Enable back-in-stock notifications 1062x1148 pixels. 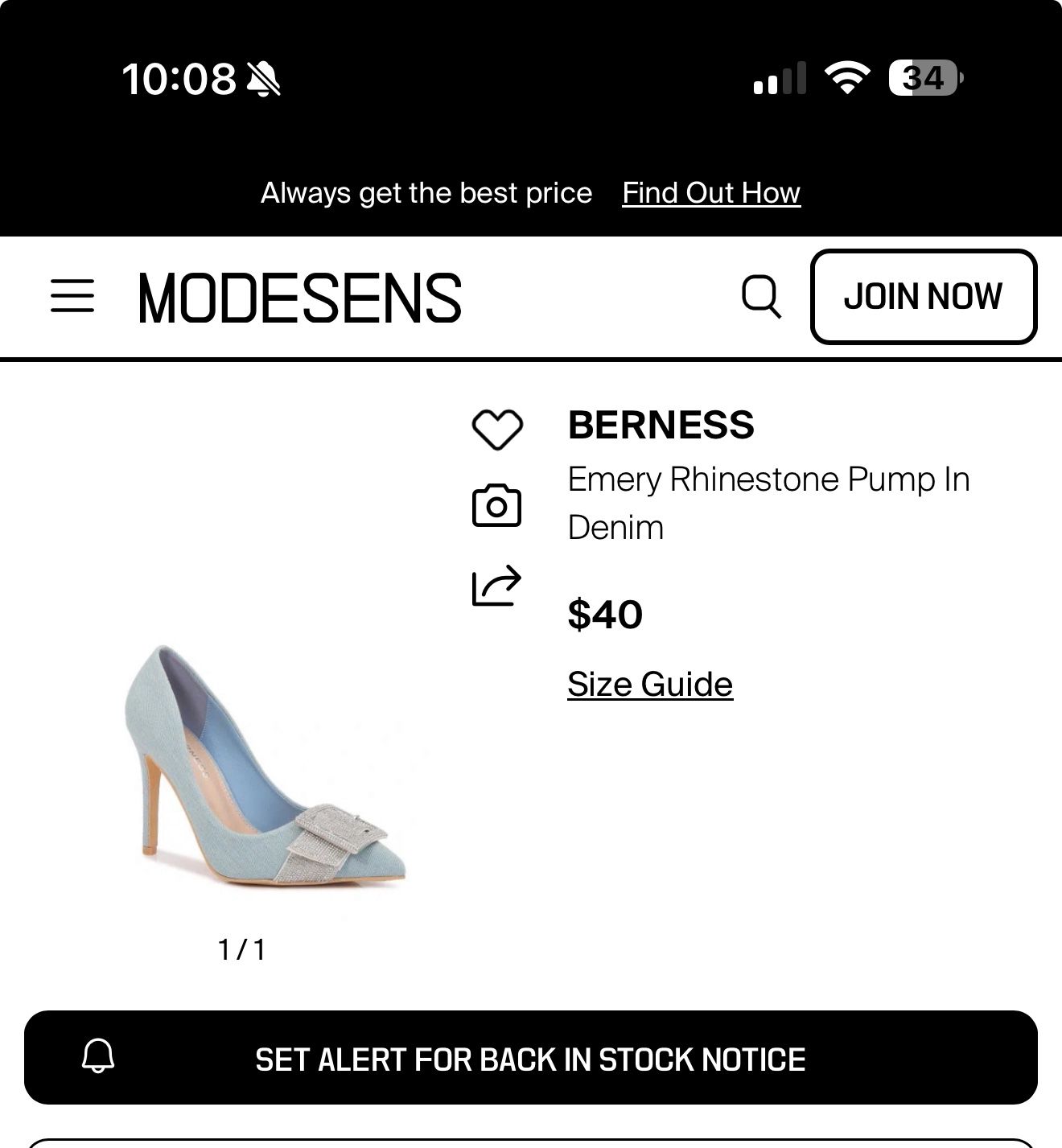click(531, 1059)
